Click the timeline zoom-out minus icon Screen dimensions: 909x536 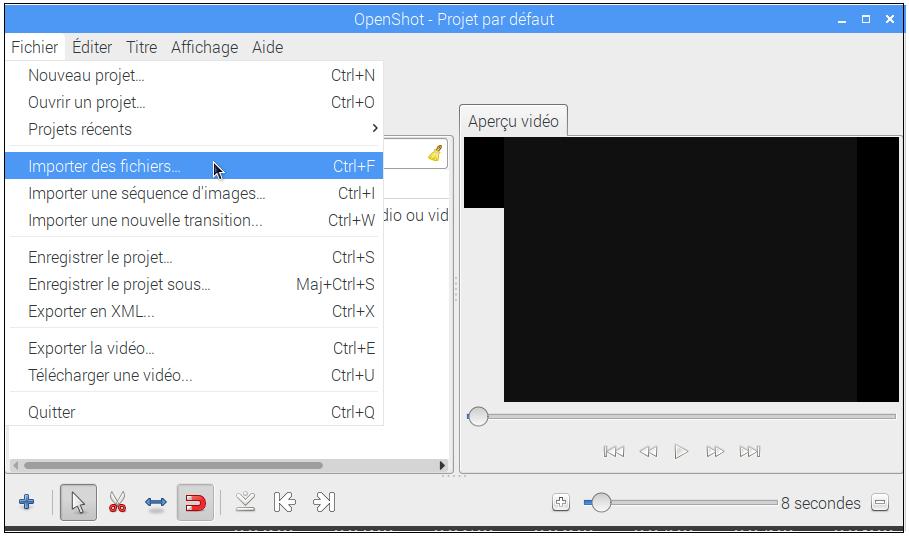880,502
